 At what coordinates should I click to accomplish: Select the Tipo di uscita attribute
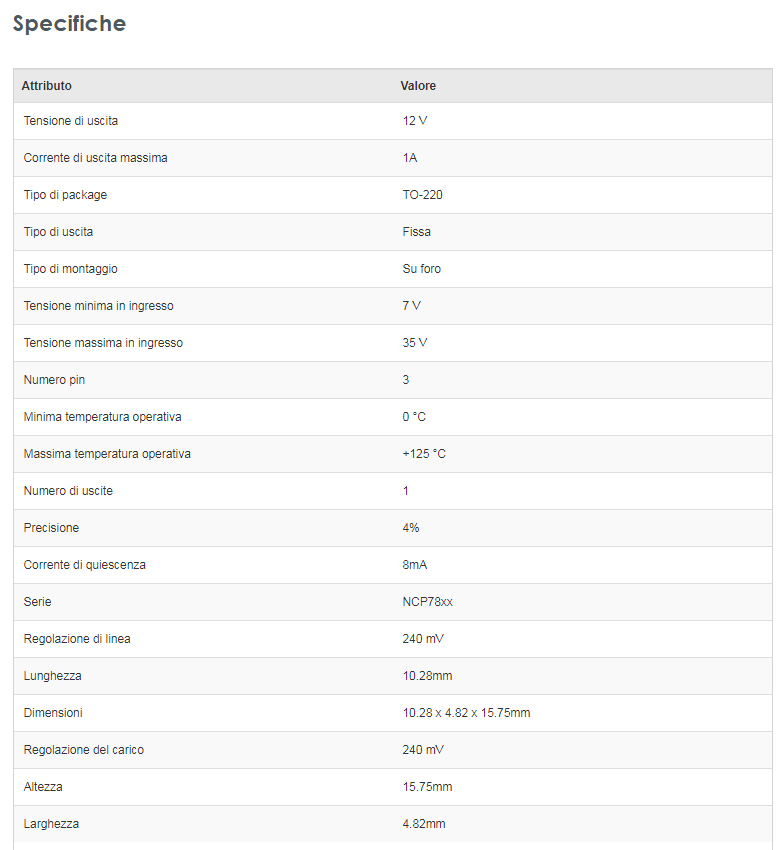point(59,232)
